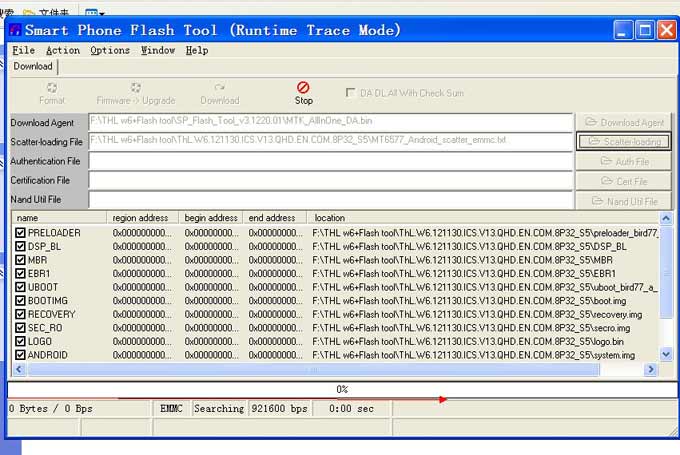Image resolution: width=680 pixels, height=455 pixels.
Task: Click the EMMC status bar entry
Action: (171, 409)
